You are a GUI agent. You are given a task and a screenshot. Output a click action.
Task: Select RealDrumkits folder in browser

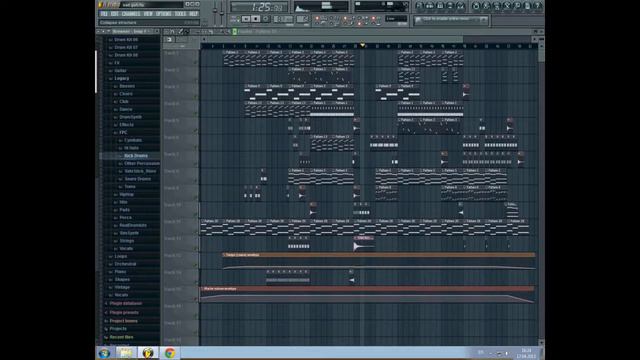[133, 225]
